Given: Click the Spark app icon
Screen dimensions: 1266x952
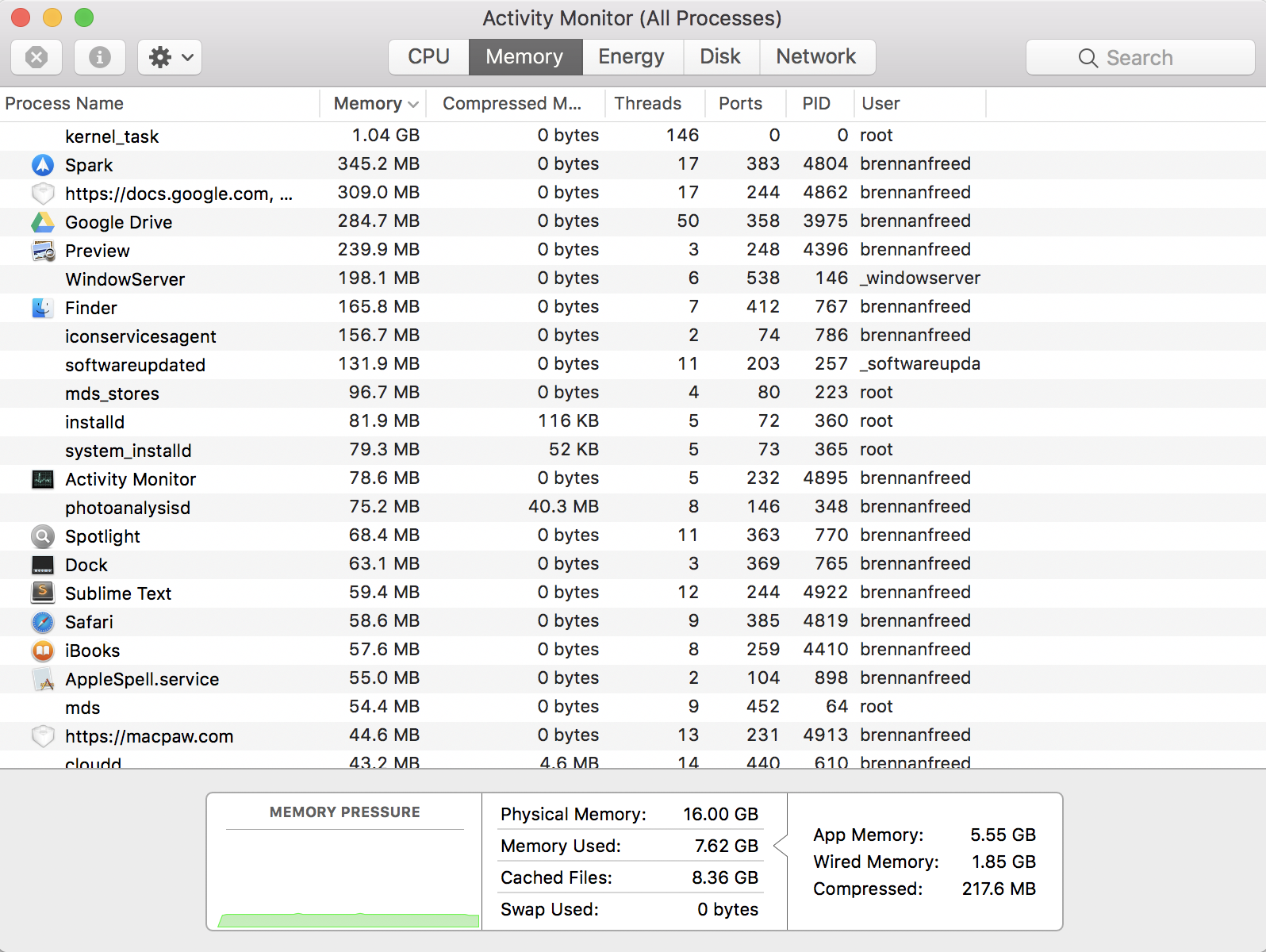Looking at the screenshot, I should (x=43, y=165).
